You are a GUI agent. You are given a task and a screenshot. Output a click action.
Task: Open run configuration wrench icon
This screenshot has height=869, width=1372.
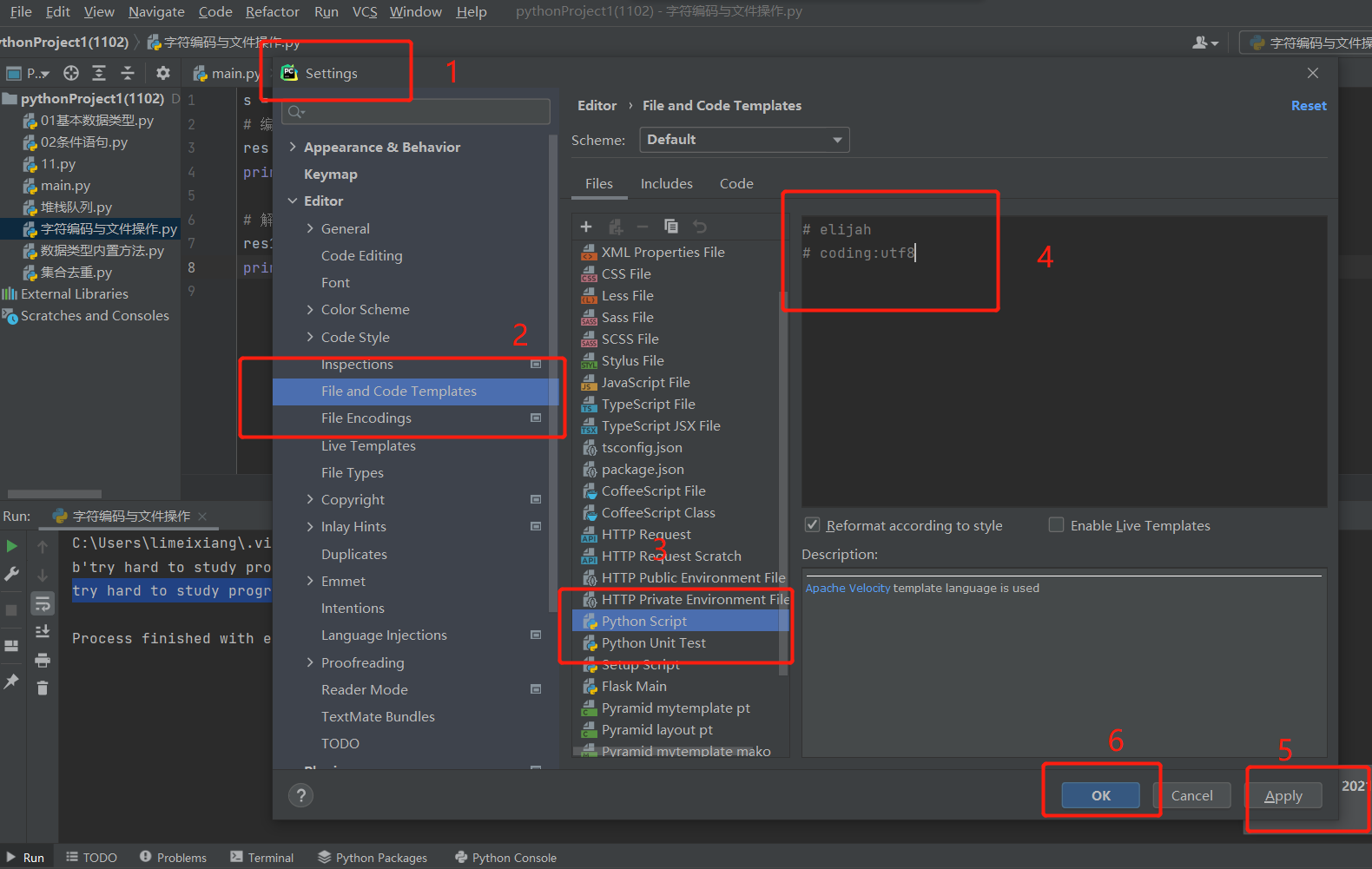[12, 574]
